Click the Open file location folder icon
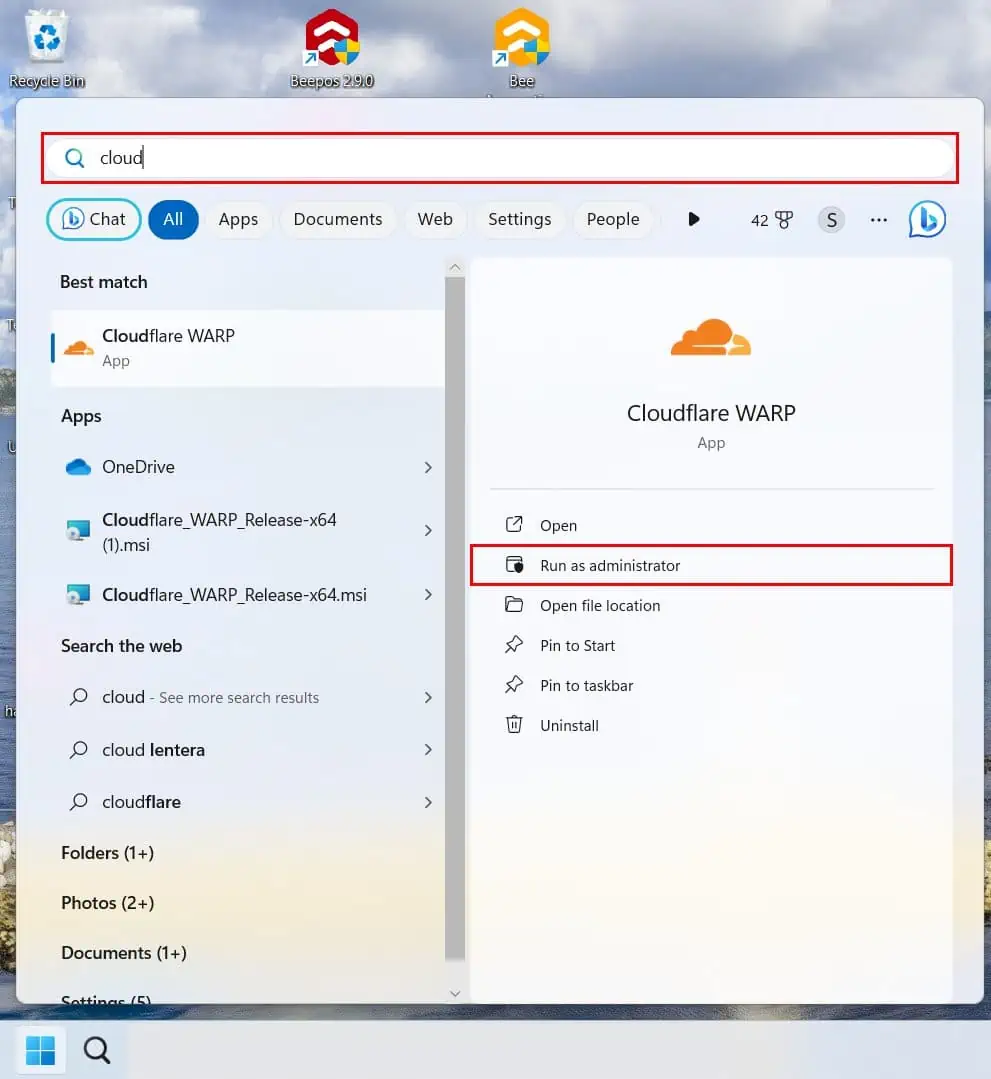 coord(514,605)
